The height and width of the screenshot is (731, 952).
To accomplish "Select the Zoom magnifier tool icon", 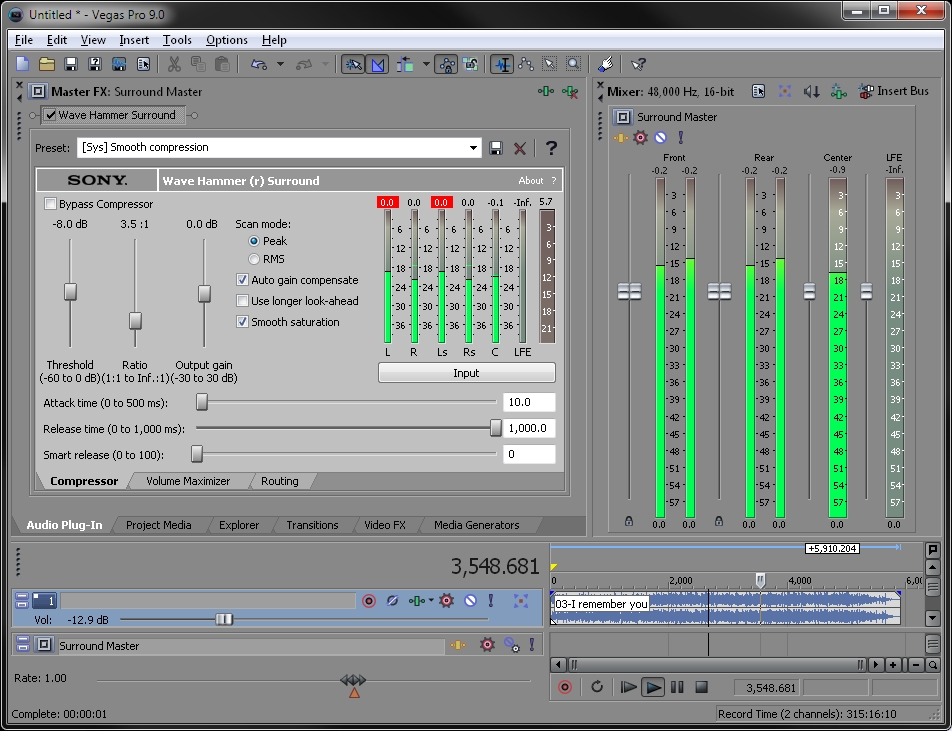I will [573, 64].
